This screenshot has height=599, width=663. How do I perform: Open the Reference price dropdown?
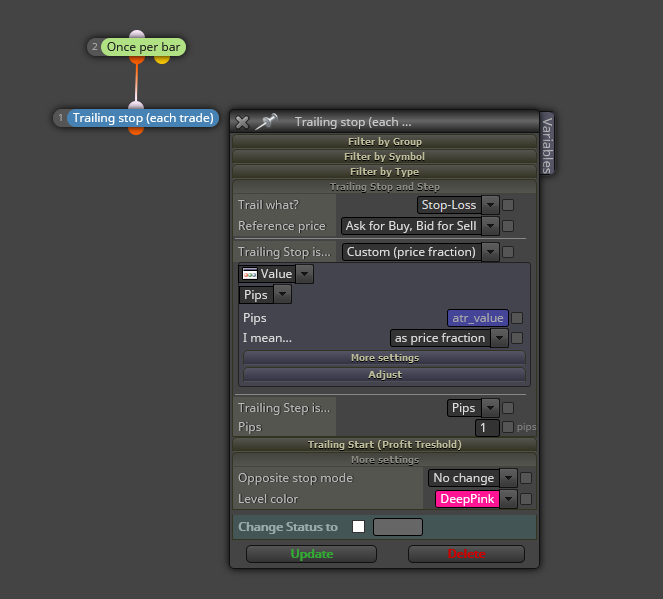click(420, 226)
